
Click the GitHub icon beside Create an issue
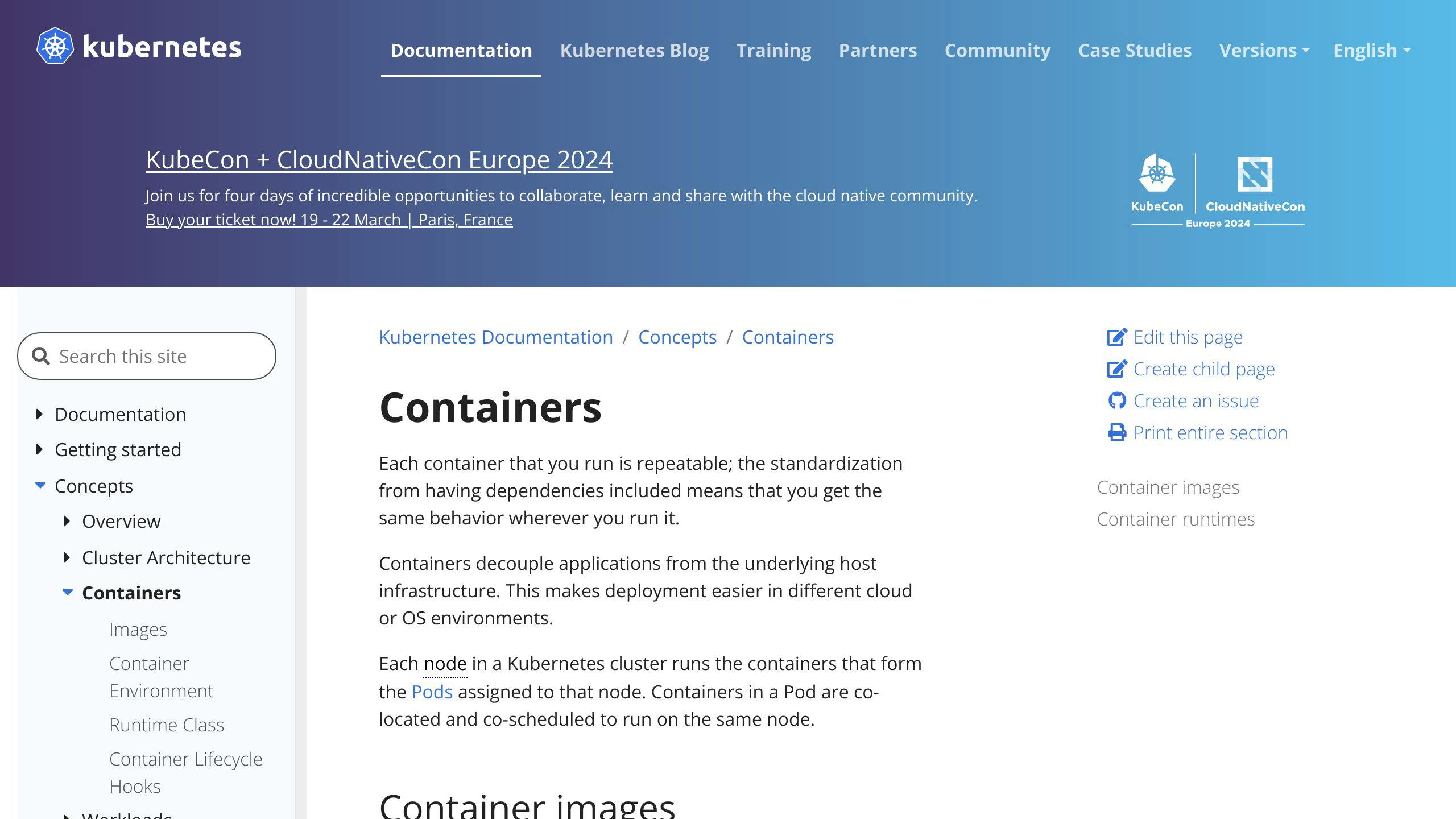tap(1117, 400)
